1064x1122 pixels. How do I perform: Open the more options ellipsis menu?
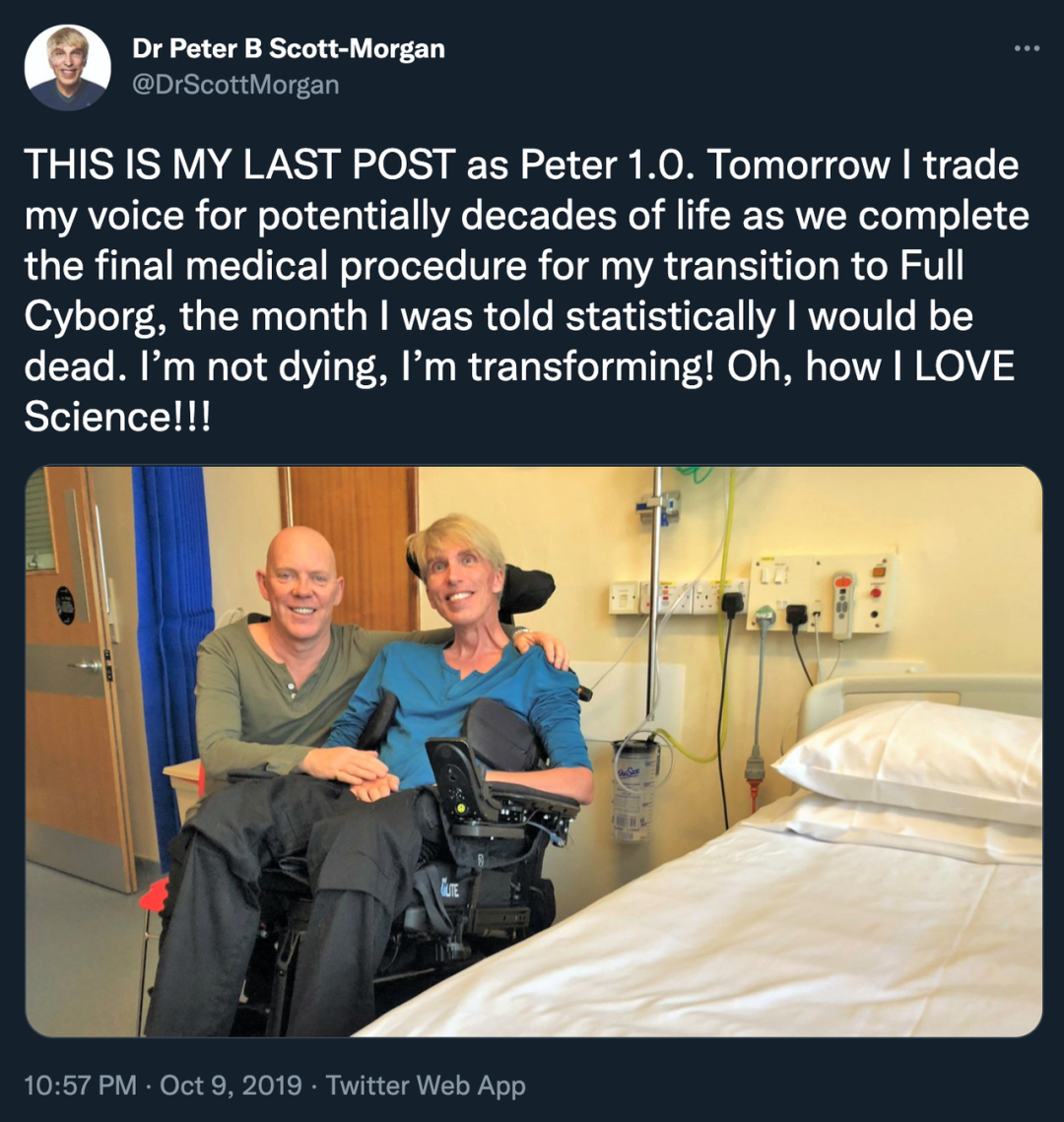click(1027, 48)
